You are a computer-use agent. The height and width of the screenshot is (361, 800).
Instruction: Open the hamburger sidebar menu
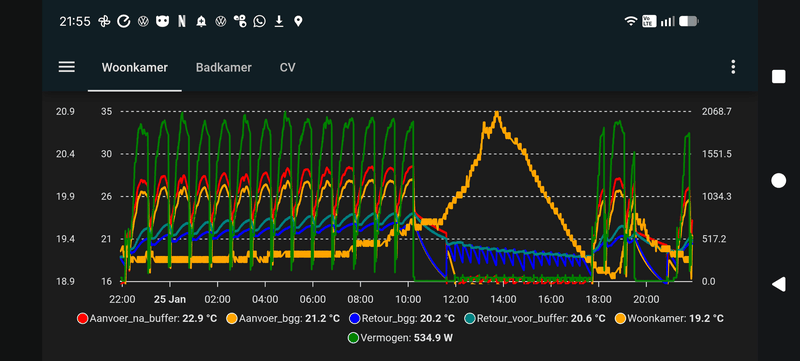pos(66,67)
